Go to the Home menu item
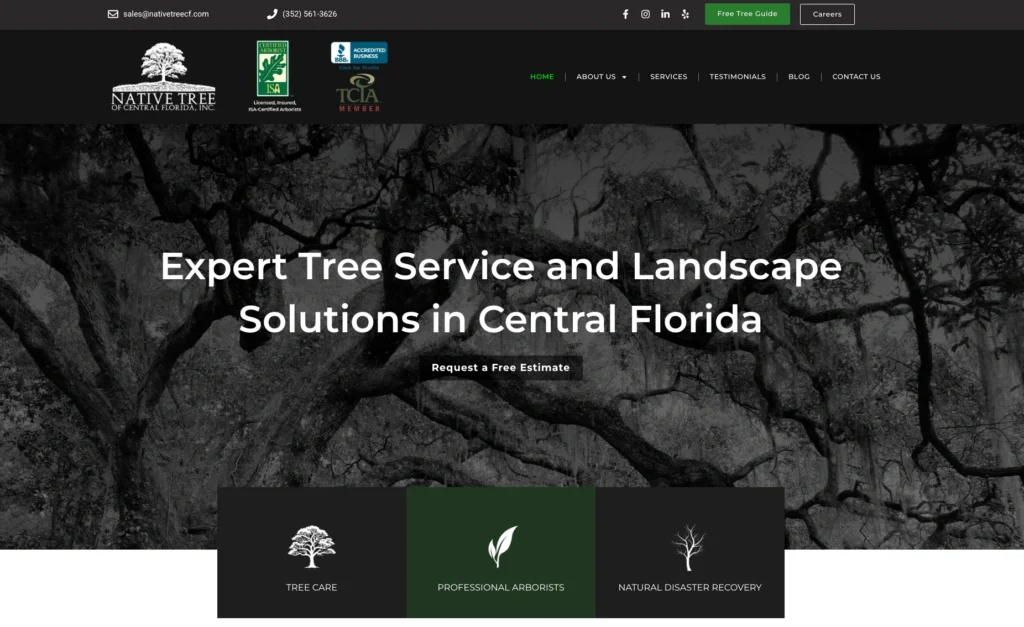Screen dimensions: 1024x627 (542, 76)
